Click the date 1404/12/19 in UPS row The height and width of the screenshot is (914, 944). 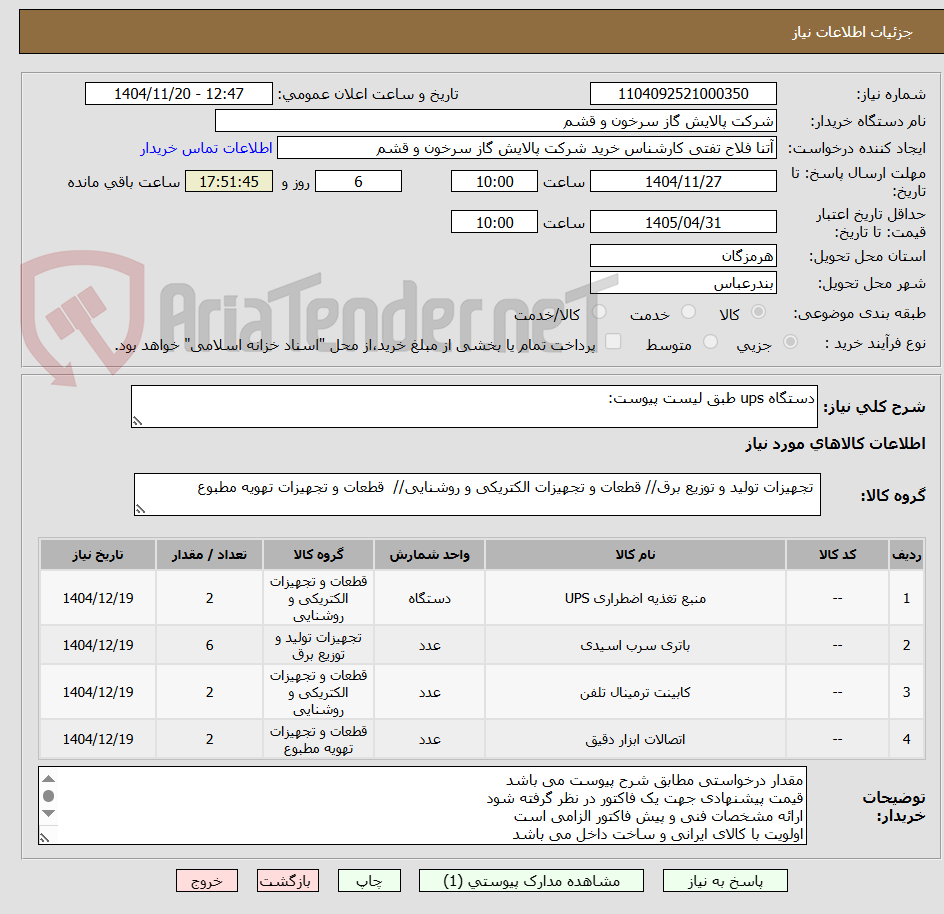98,598
